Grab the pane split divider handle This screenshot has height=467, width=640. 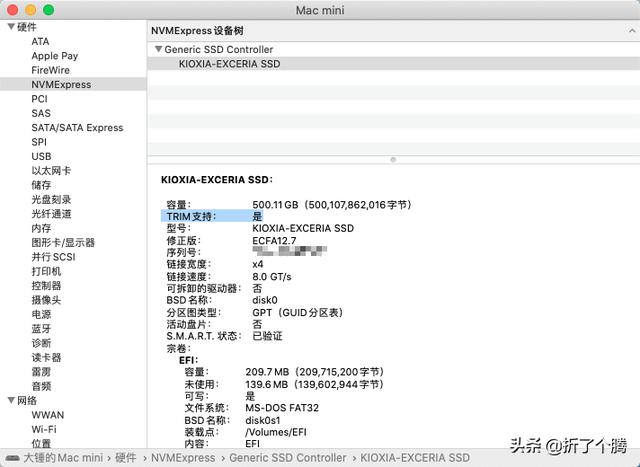[x=393, y=160]
